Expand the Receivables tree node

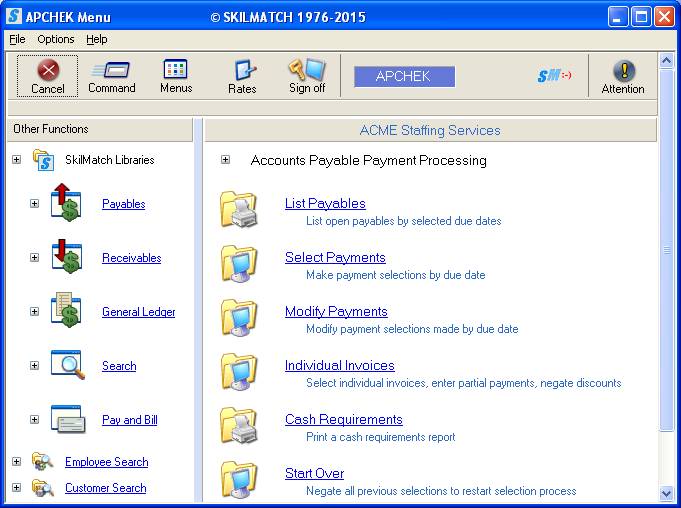(34, 257)
